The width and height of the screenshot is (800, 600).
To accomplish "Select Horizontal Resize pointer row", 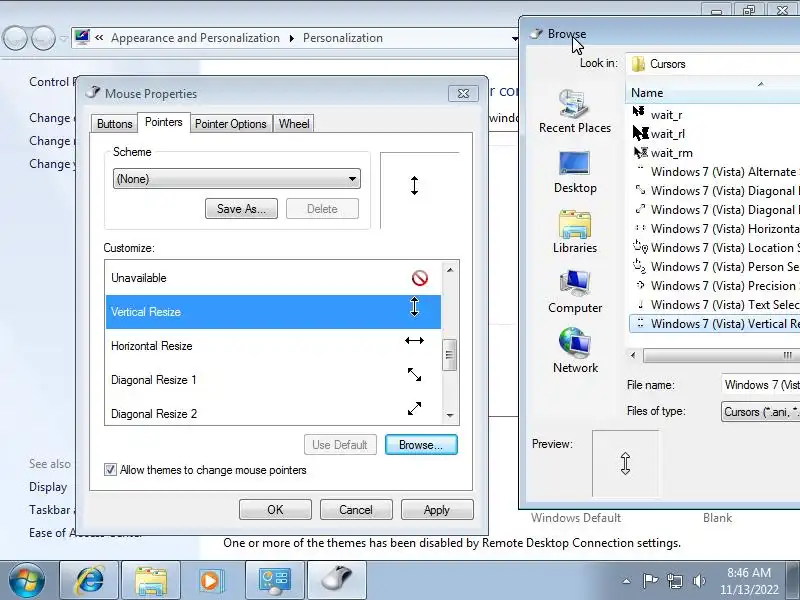I will (x=273, y=346).
